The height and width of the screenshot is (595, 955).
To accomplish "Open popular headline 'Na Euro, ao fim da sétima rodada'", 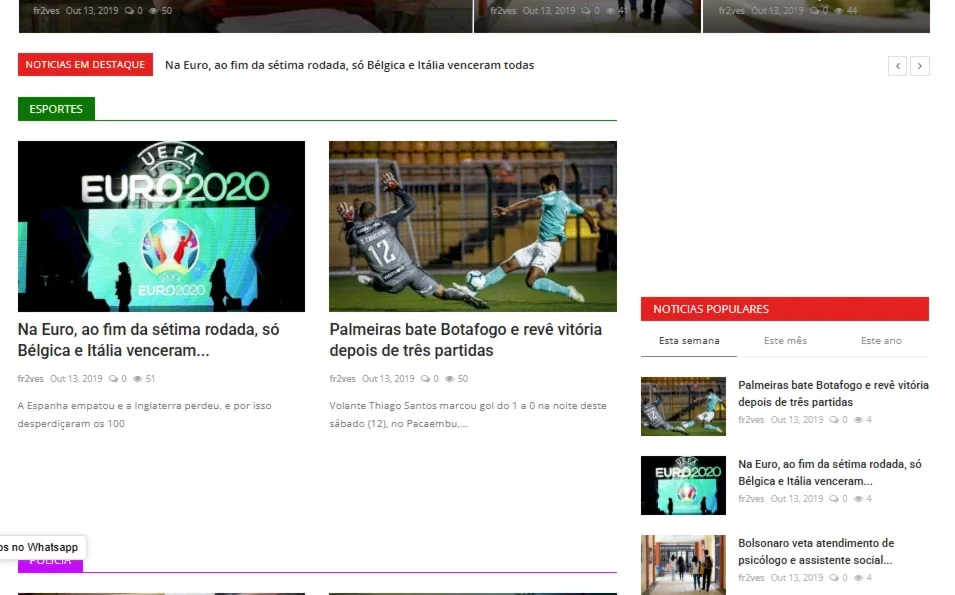I will click(830, 473).
